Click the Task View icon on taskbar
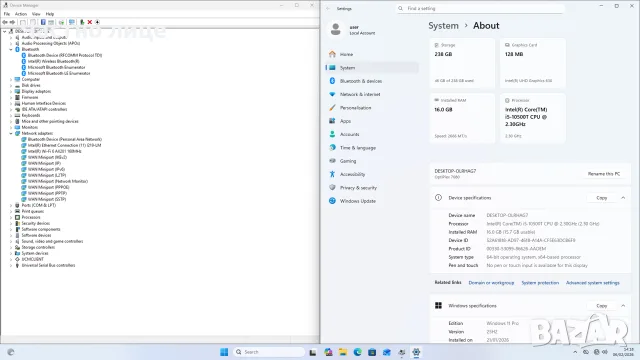The image size is (640, 360). 313,352
